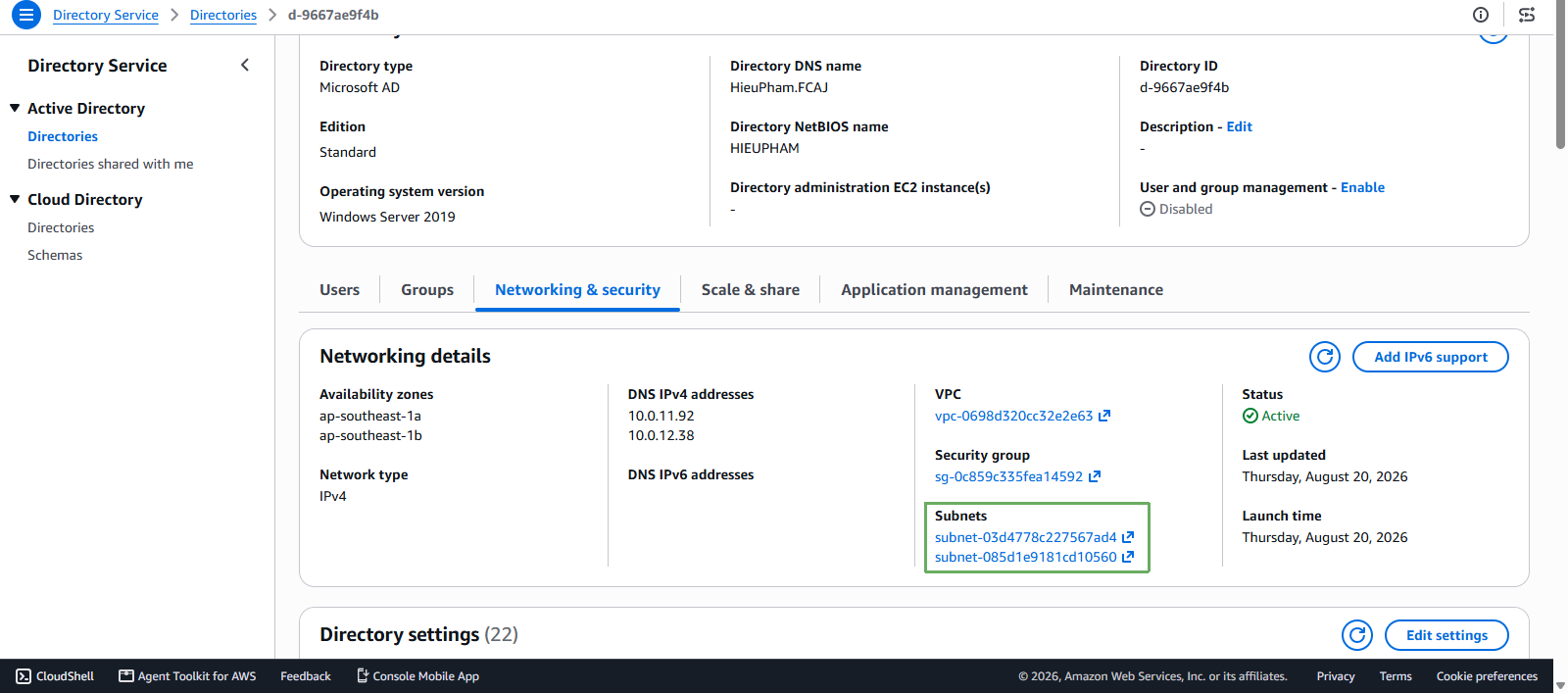The height and width of the screenshot is (693, 1568).
Task: Click availability zone ap-southeast-1a
Action: tap(370, 416)
